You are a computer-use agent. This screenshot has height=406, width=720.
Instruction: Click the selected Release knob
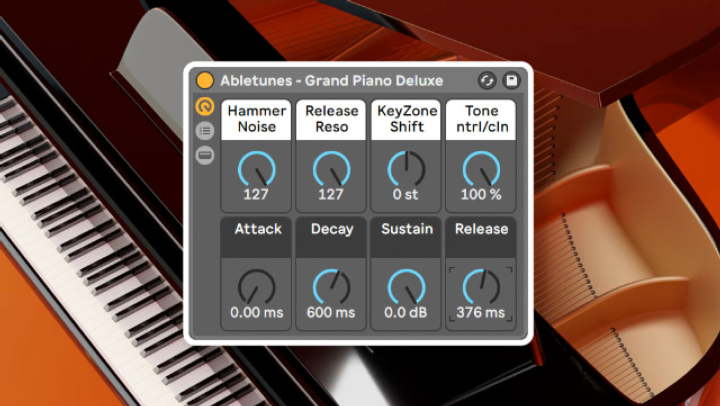tap(481, 287)
